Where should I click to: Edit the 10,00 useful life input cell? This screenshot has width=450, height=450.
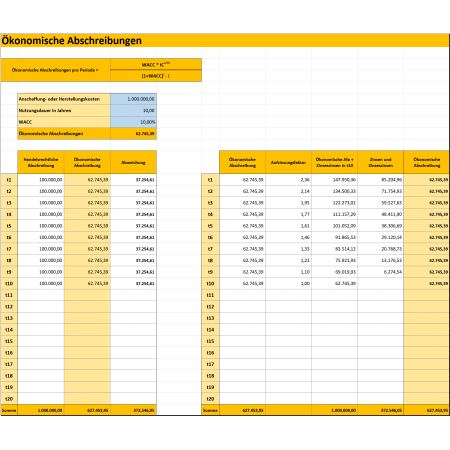click(133, 110)
